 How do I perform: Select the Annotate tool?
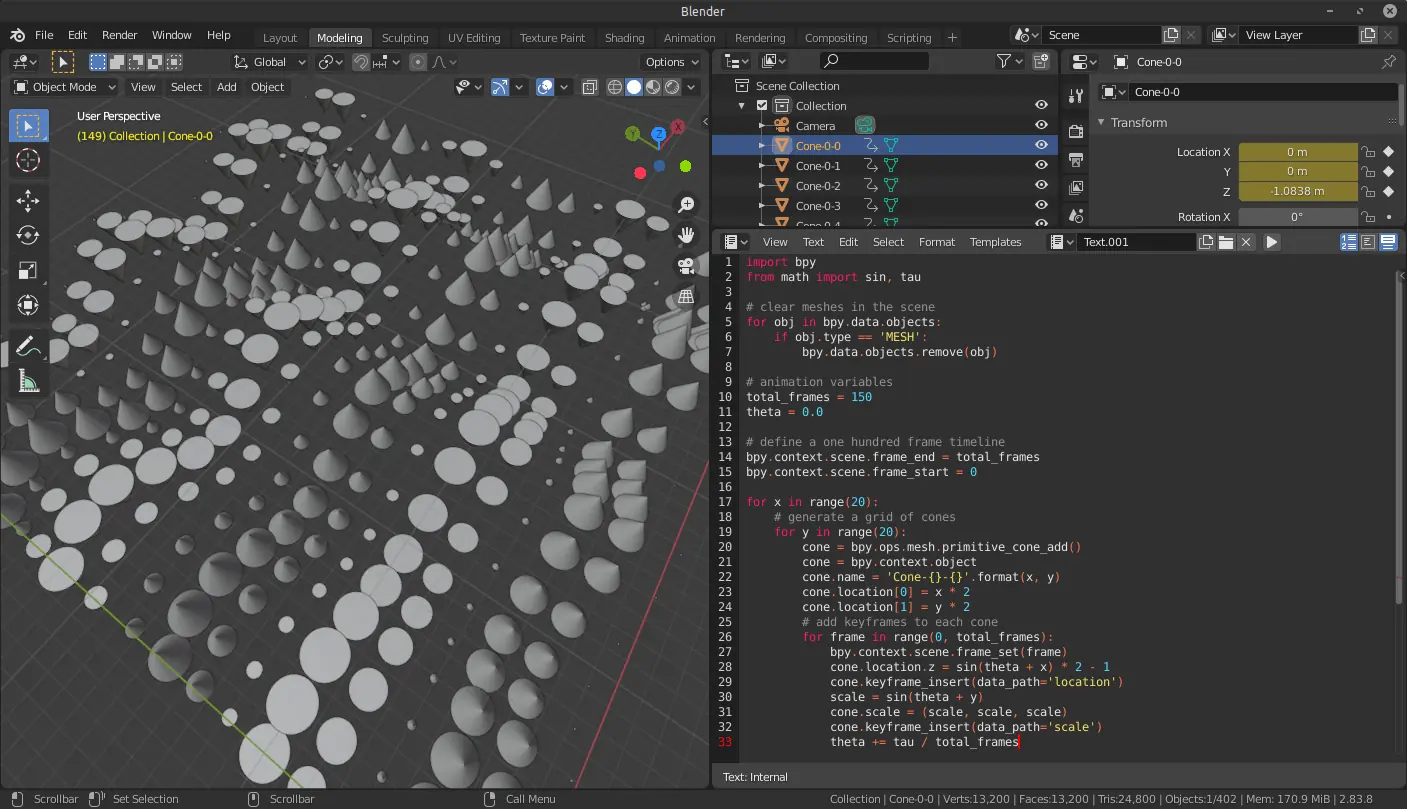(x=28, y=346)
